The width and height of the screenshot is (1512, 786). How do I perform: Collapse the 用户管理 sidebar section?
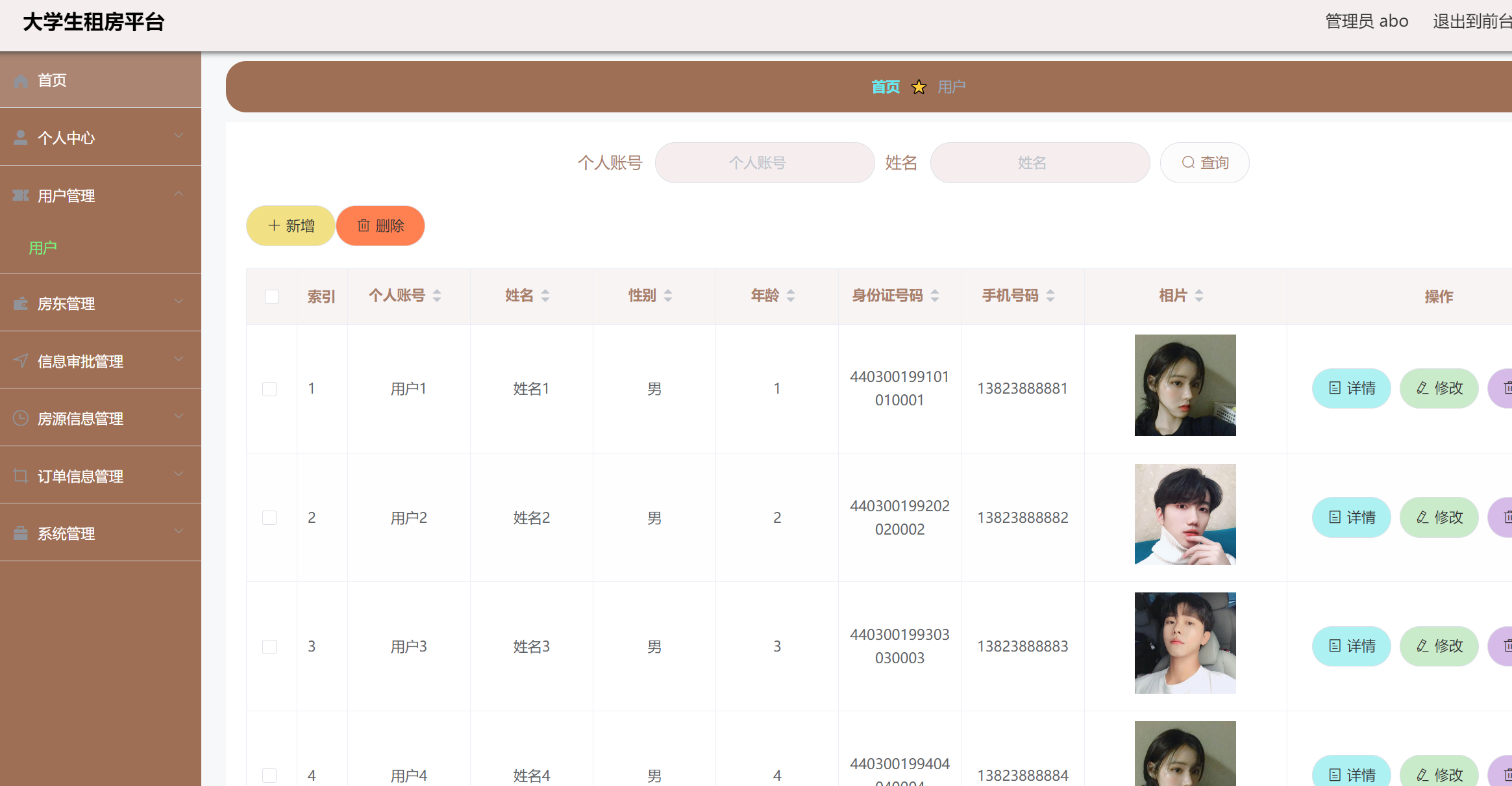(179, 193)
